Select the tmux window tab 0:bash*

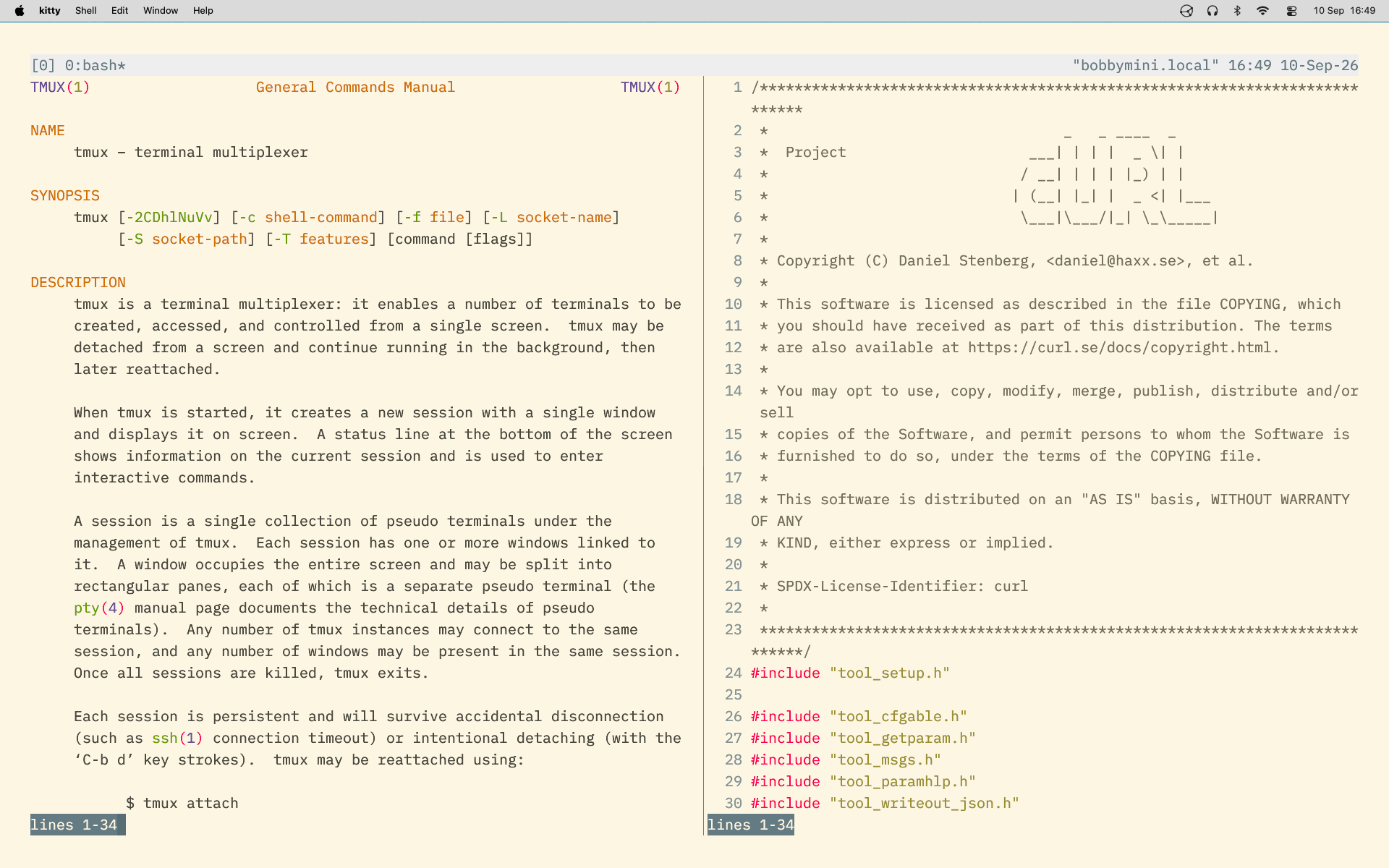coord(95,66)
